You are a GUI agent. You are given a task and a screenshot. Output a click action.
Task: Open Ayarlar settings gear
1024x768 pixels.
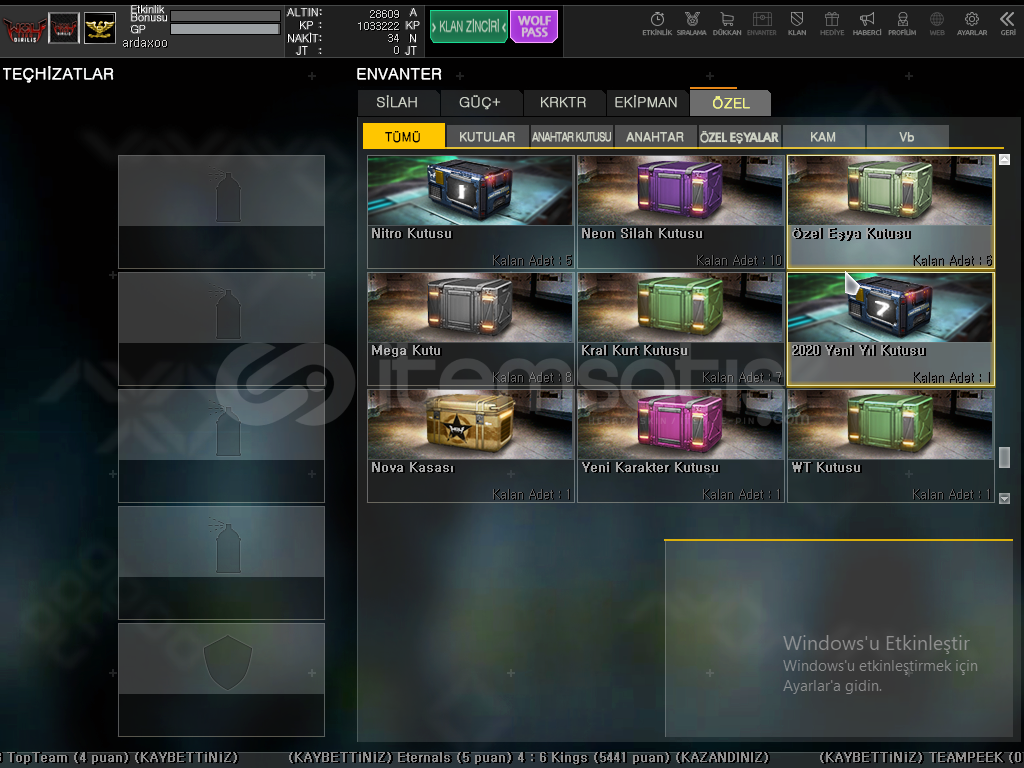(972, 24)
